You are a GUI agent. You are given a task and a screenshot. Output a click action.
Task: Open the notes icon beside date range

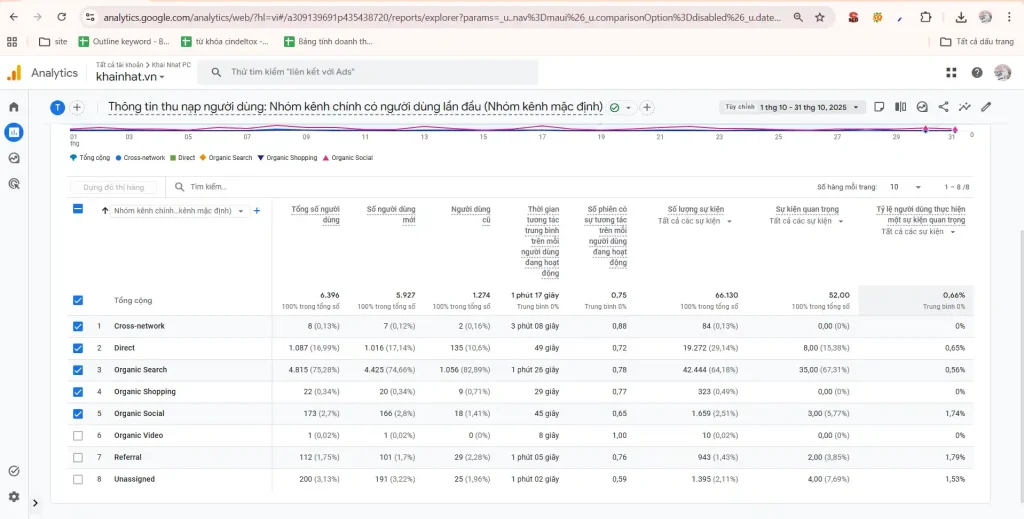880,107
